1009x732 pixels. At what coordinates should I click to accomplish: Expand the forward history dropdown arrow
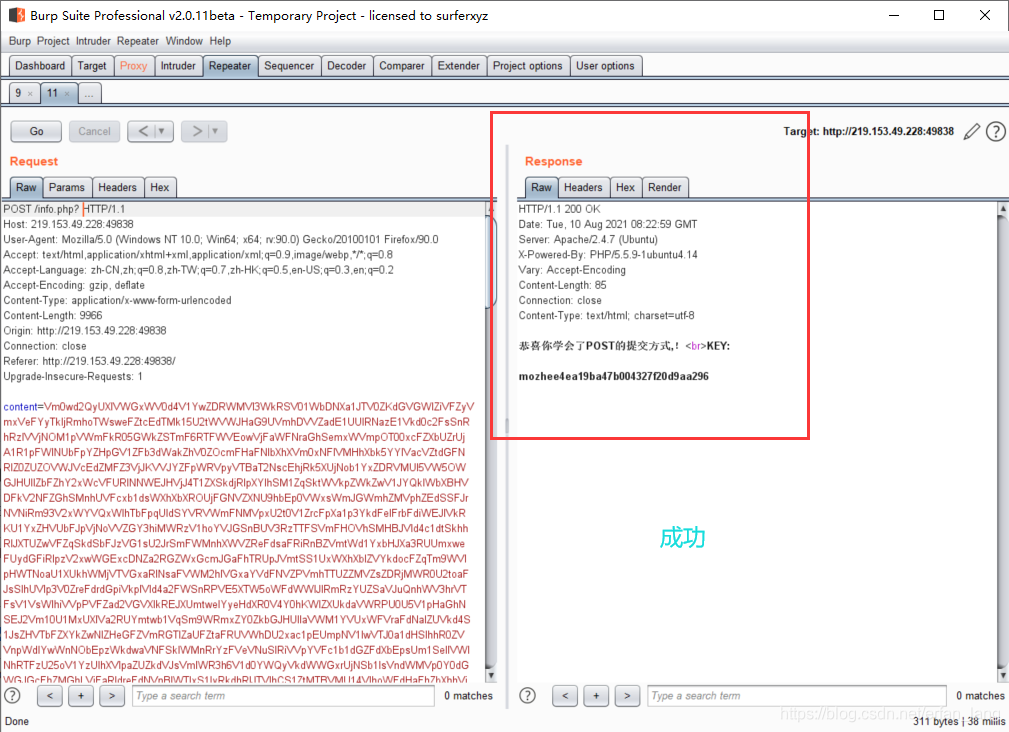point(216,131)
